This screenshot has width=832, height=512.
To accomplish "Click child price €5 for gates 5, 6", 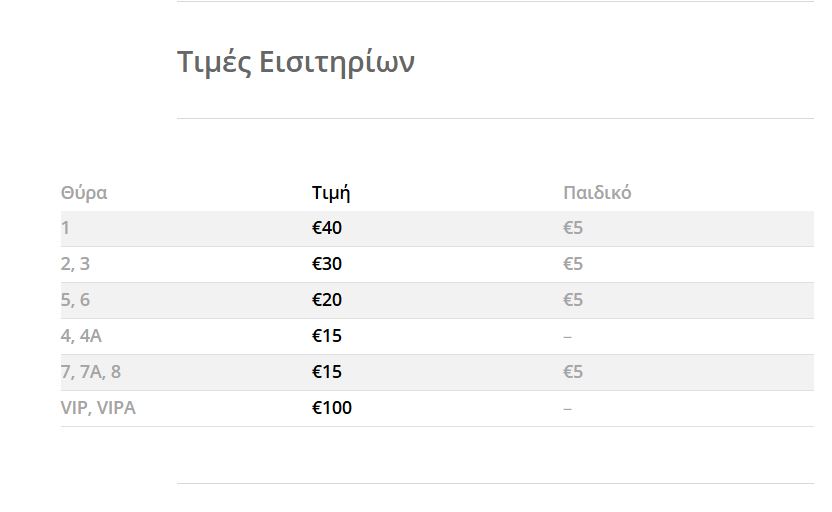I will click(x=573, y=300).
